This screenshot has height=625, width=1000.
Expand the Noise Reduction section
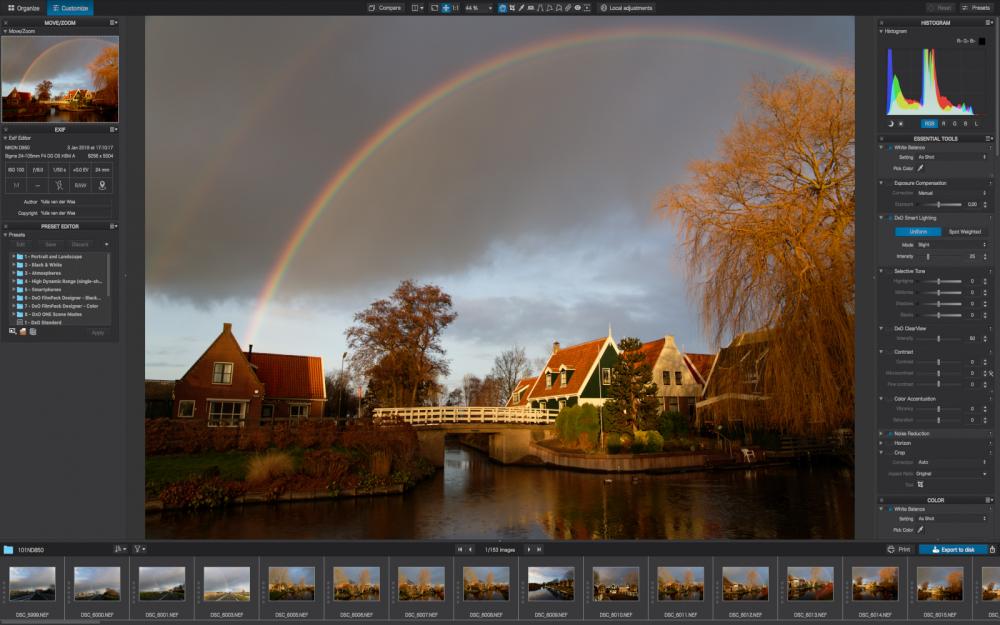coord(881,434)
